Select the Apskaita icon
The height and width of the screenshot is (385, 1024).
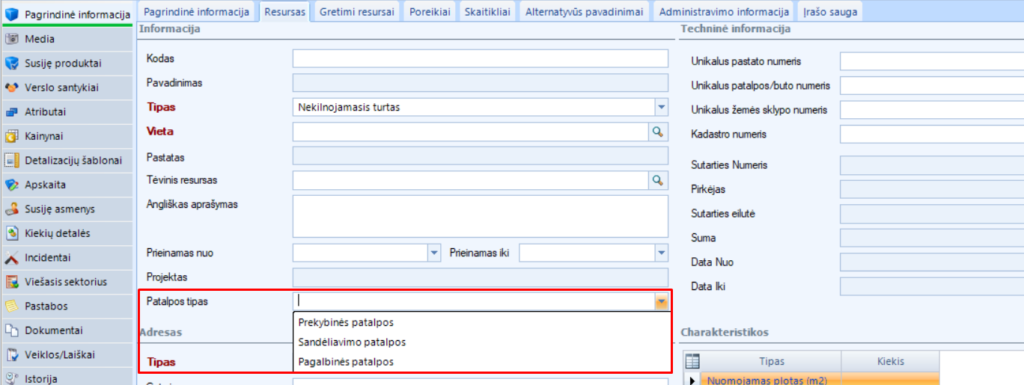tap(11, 185)
